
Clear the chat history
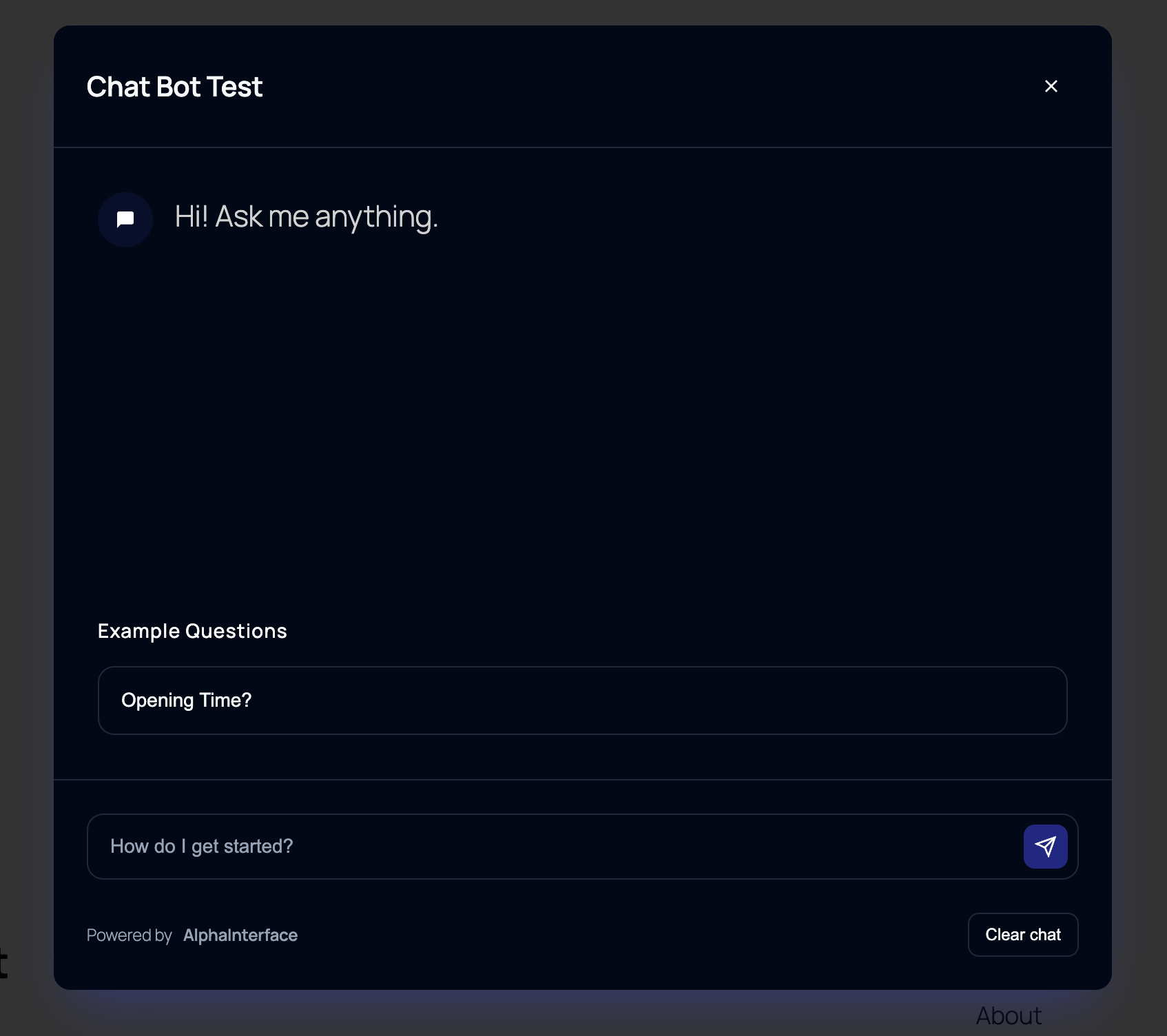1023,935
